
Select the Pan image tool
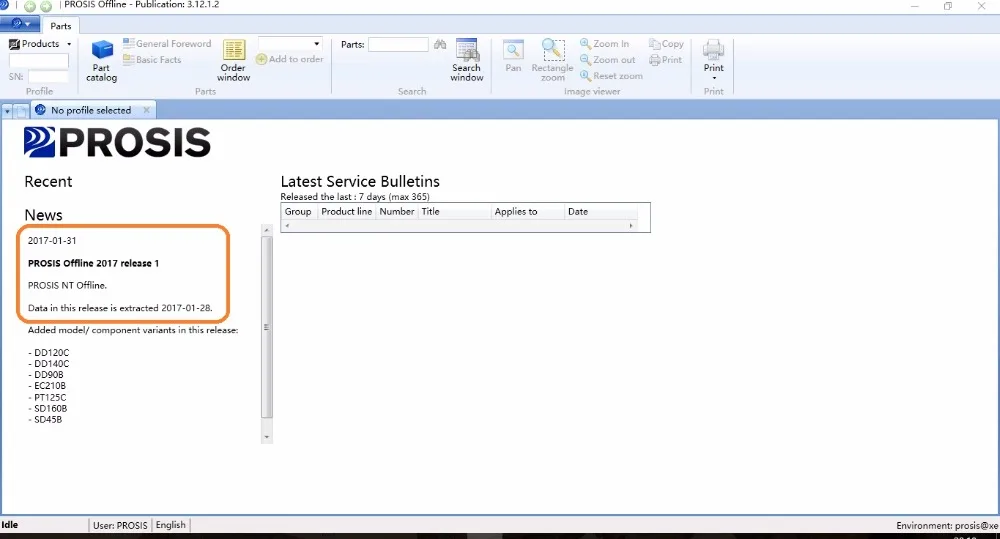[x=513, y=56]
